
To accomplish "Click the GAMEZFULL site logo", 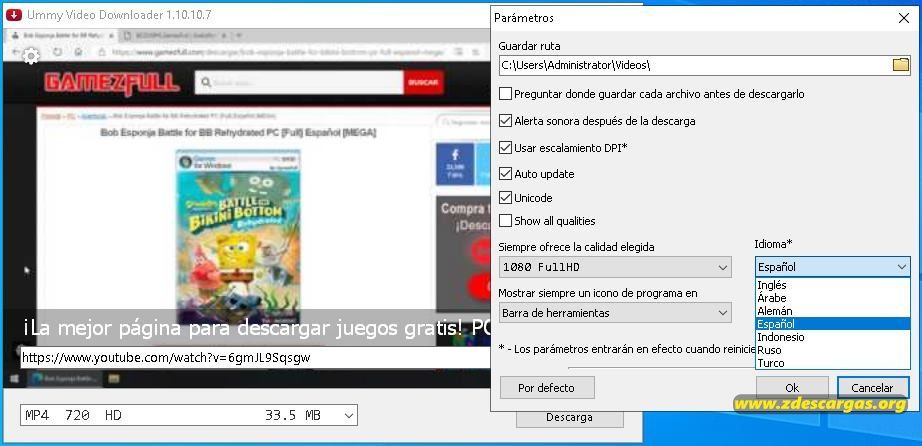I will coord(112,83).
